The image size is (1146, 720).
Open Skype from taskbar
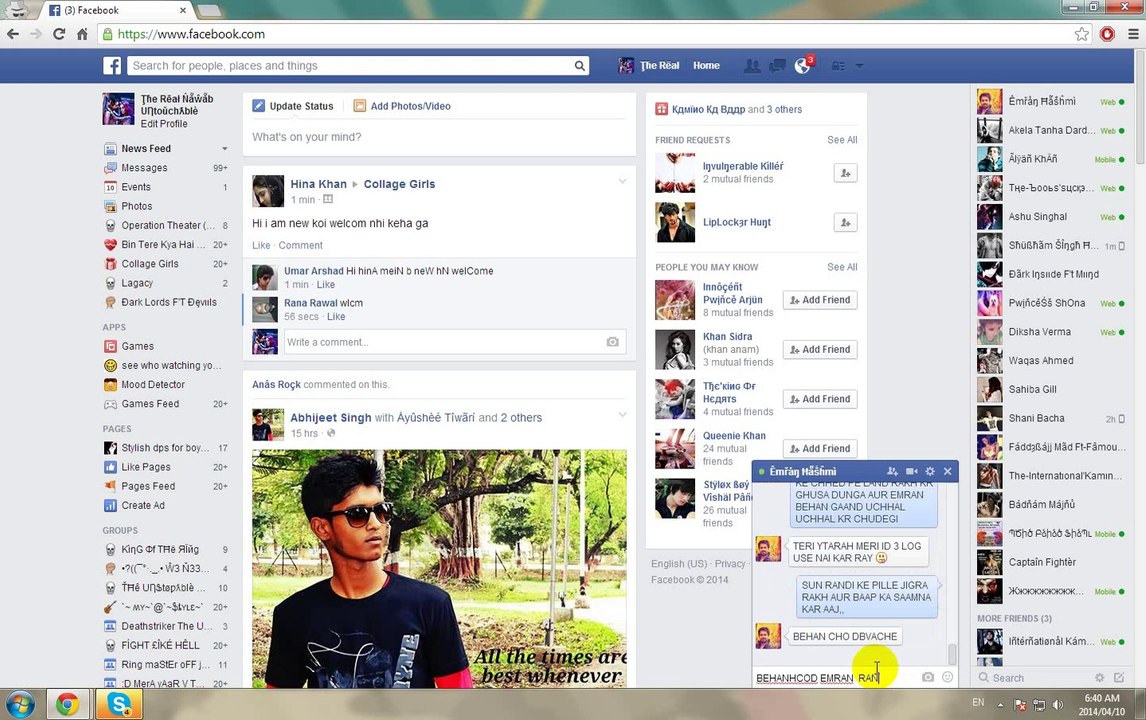click(x=118, y=705)
